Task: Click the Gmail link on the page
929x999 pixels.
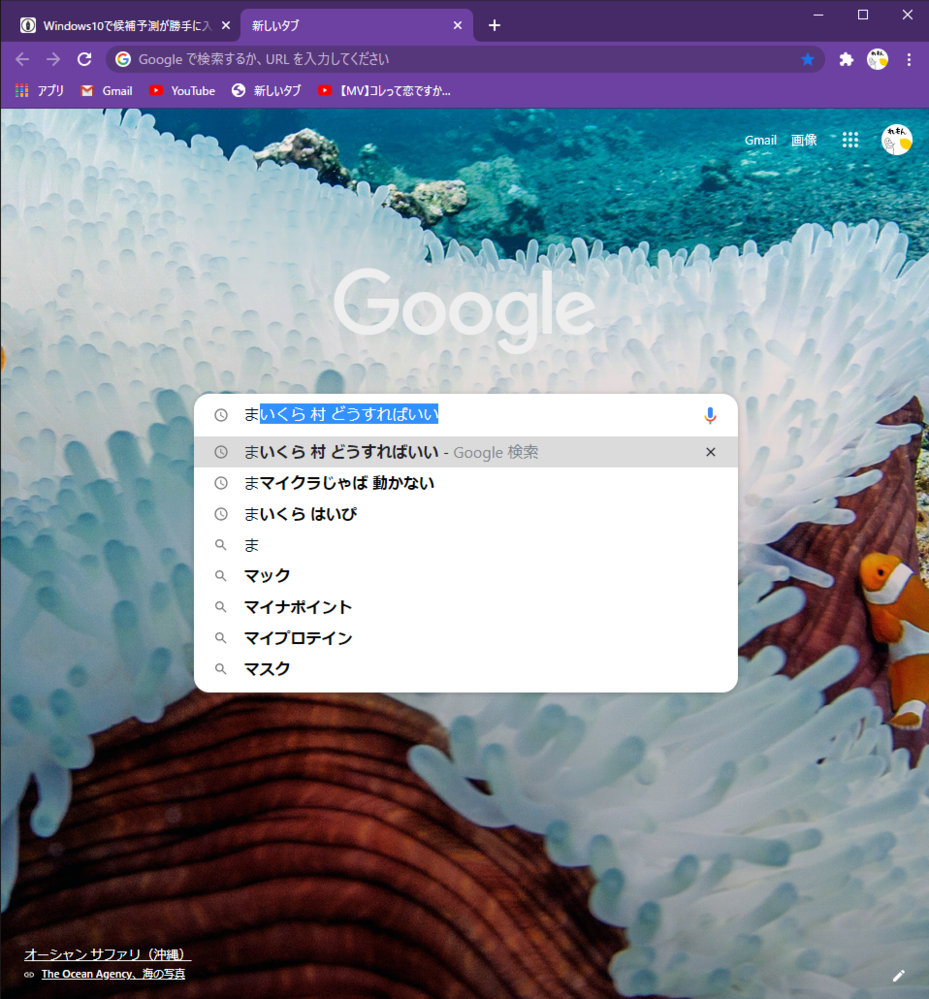Action: click(x=760, y=140)
